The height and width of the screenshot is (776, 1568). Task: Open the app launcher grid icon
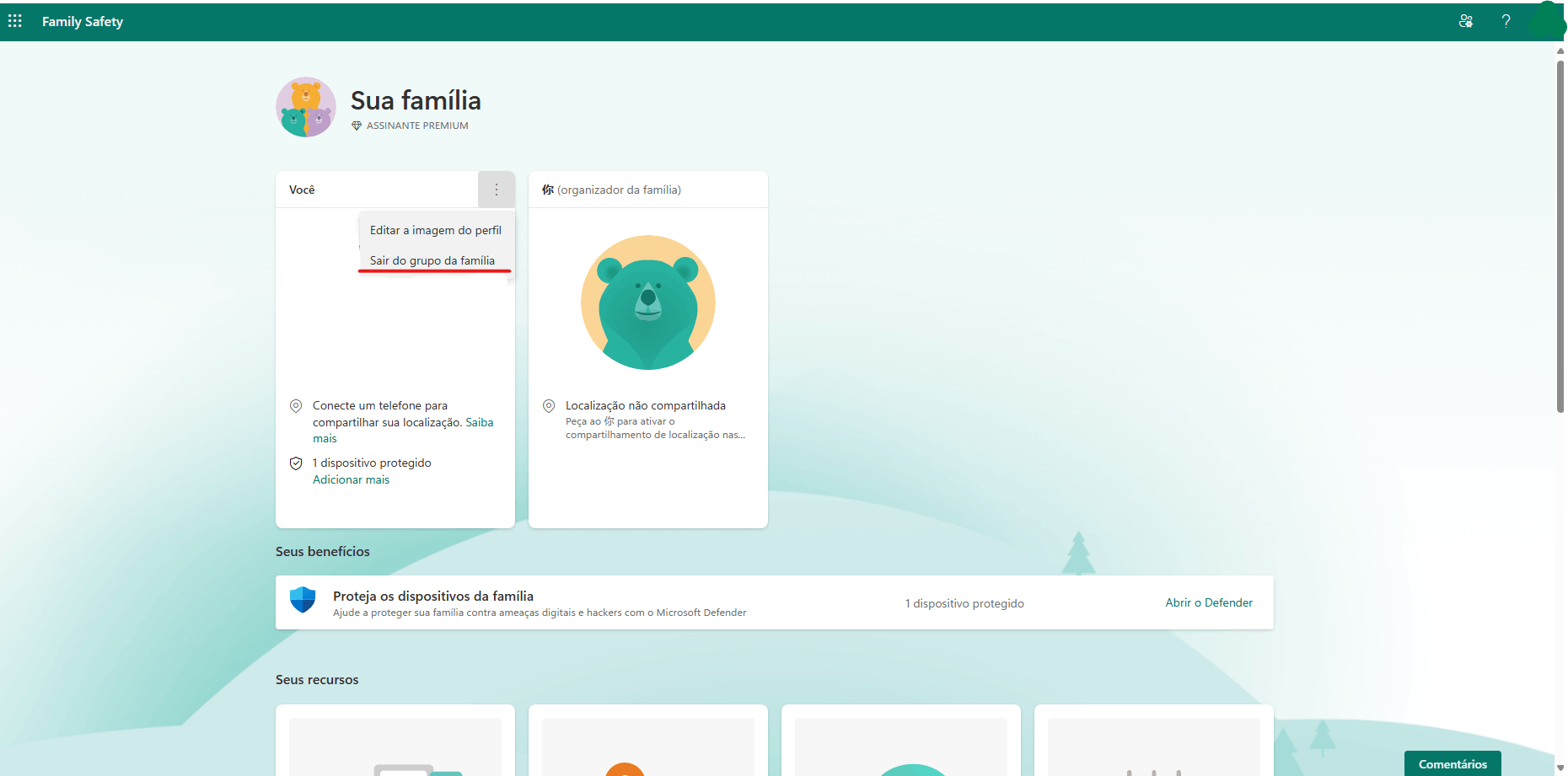tap(15, 21)
